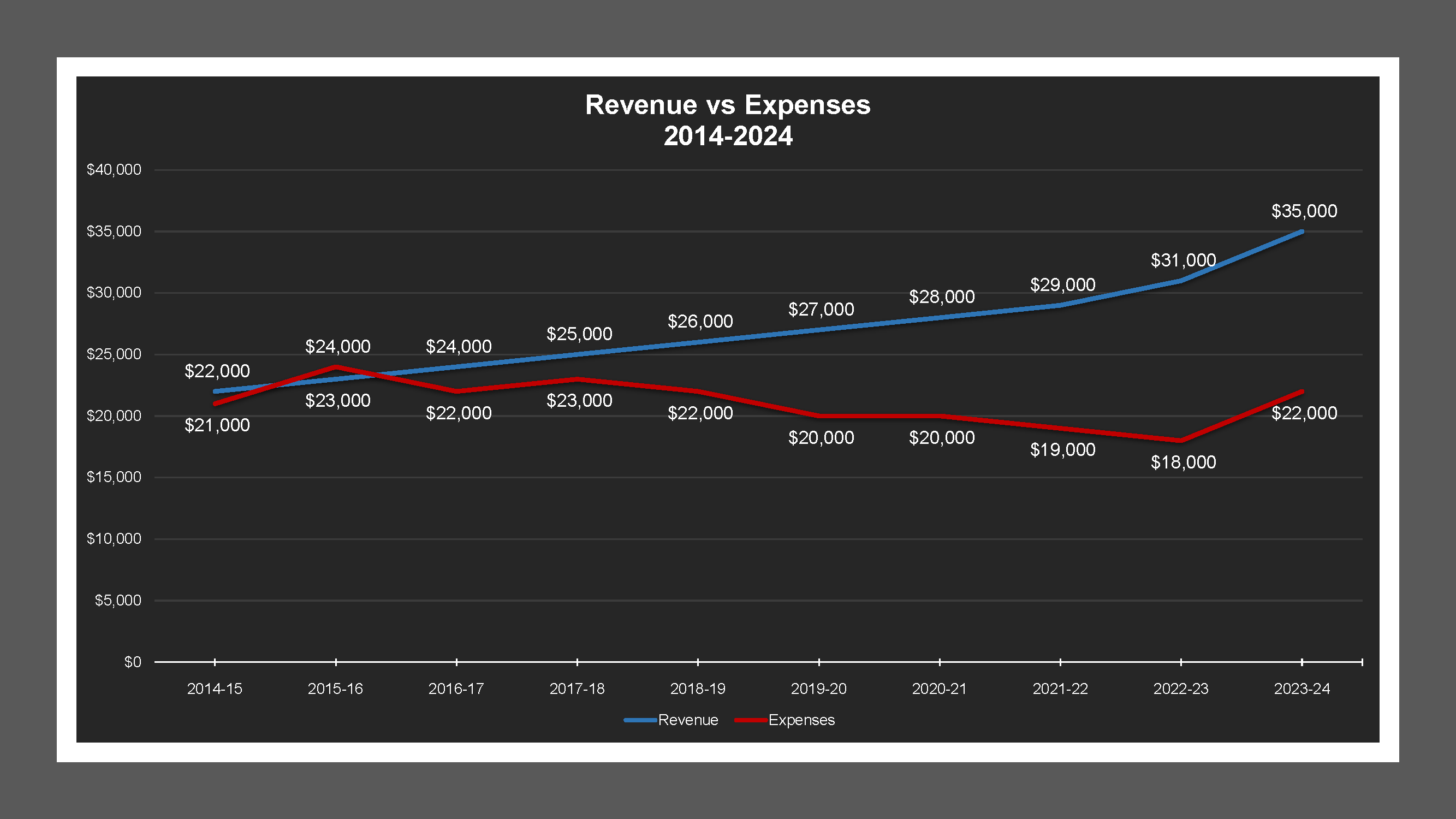Click the 2015-16 label $24,000
The image size is (1456, 819).
(x=337, y=347)
